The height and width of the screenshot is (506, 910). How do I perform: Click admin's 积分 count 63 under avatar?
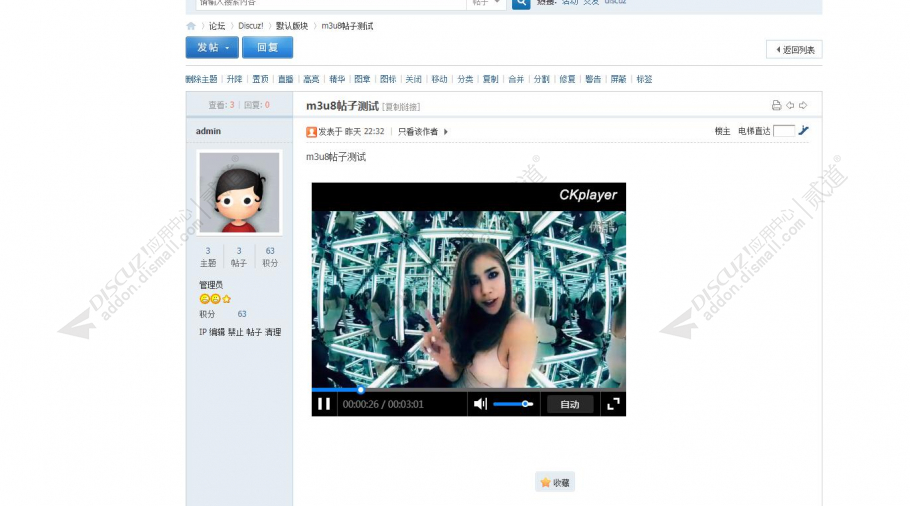(x=270, y=251)
